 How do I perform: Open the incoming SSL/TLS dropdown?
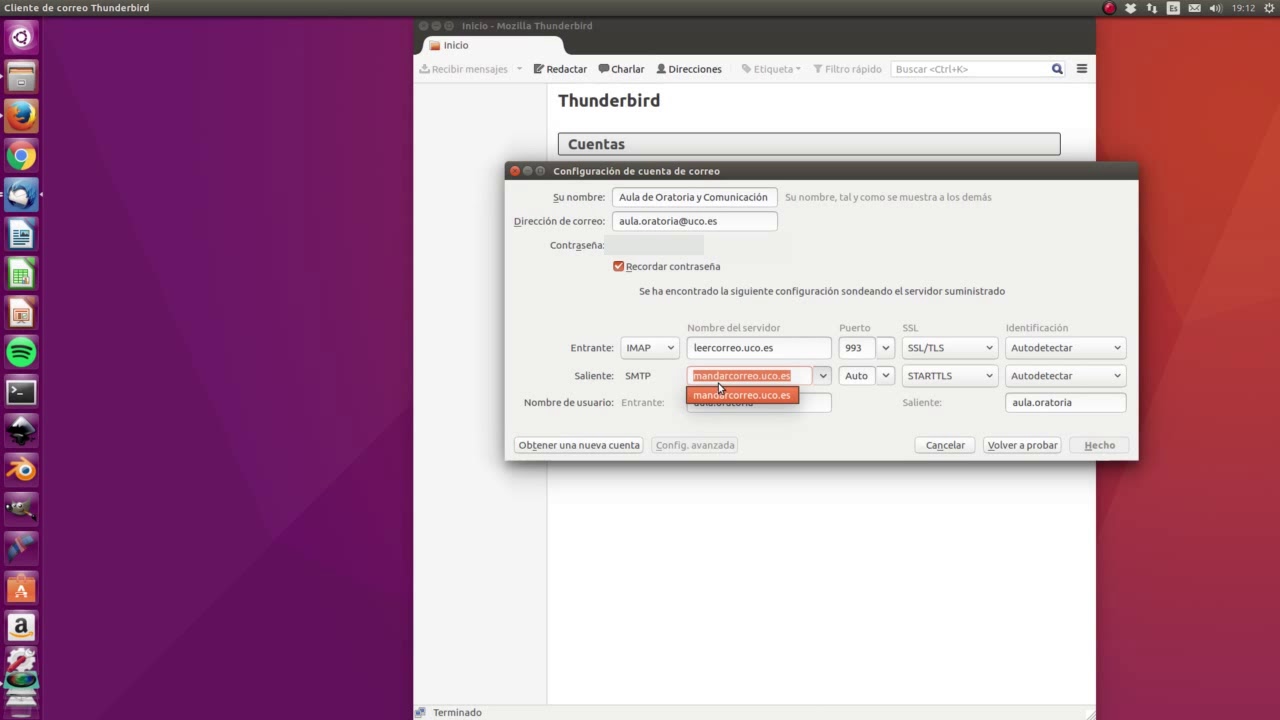[950, 348]
